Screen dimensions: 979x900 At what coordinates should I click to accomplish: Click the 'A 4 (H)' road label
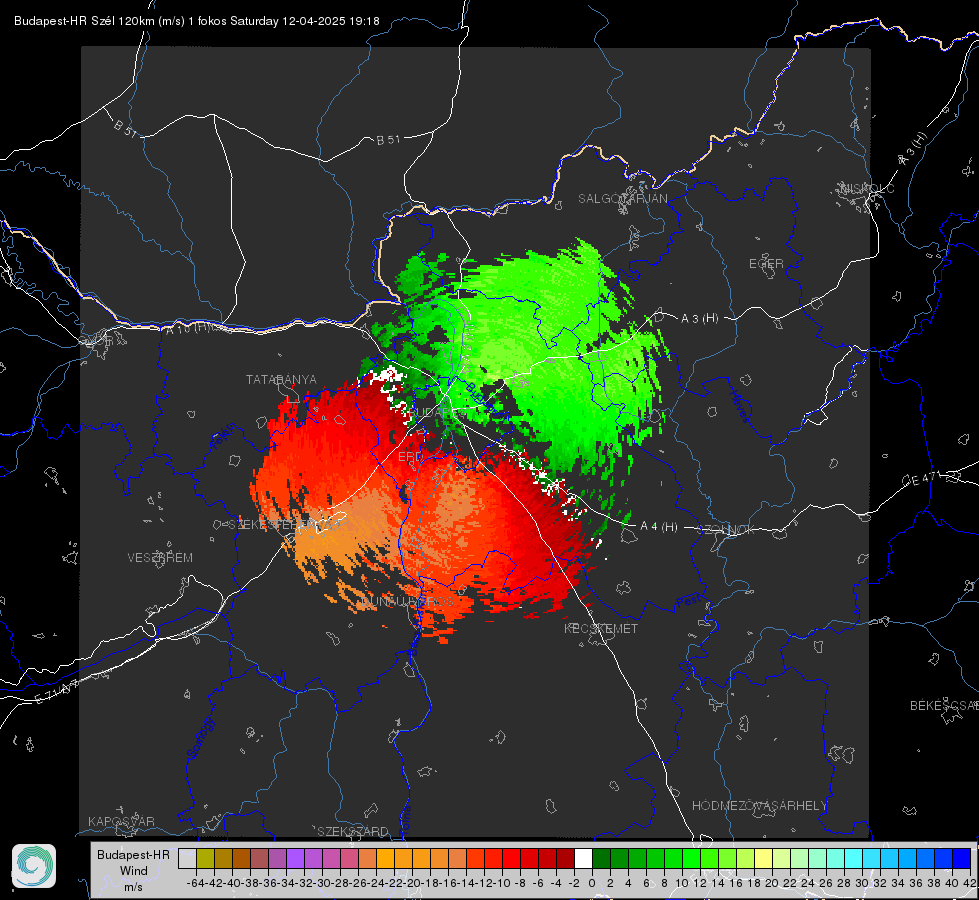point(659,527)
